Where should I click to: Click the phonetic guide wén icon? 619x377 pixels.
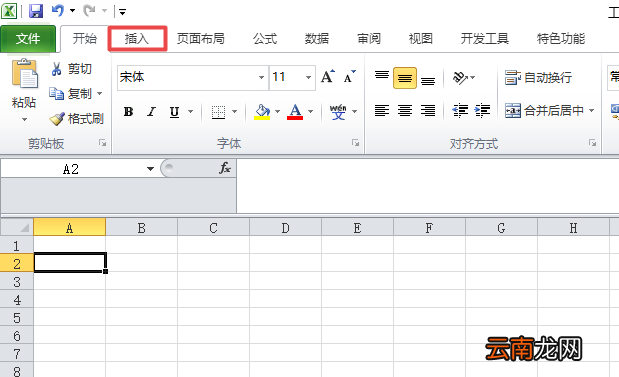coord(338,112)
